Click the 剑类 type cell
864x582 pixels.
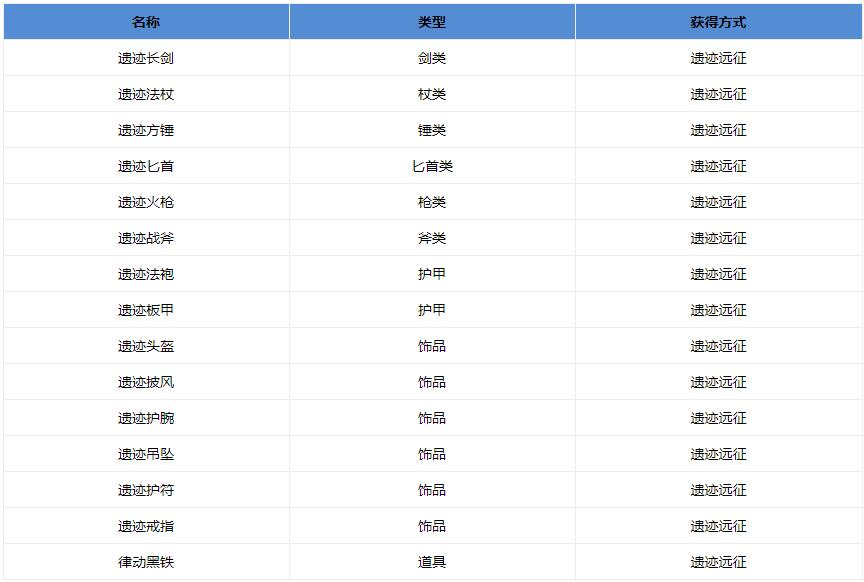click(x=432, y=58)
